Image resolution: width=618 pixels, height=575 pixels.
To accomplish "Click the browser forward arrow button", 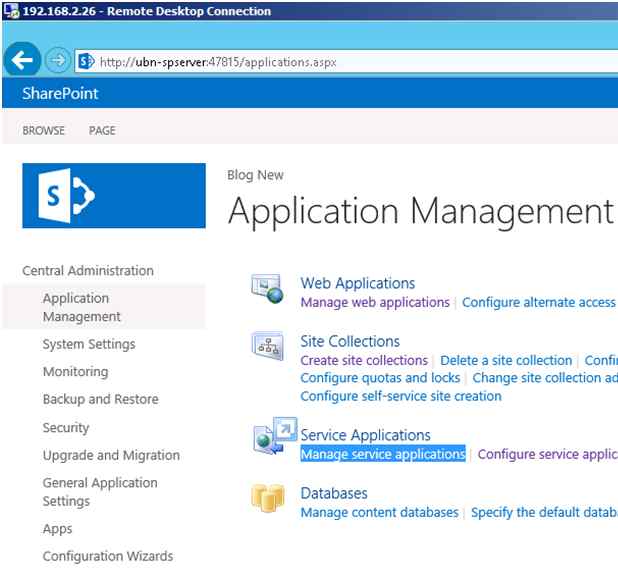I will coord(58,60).
